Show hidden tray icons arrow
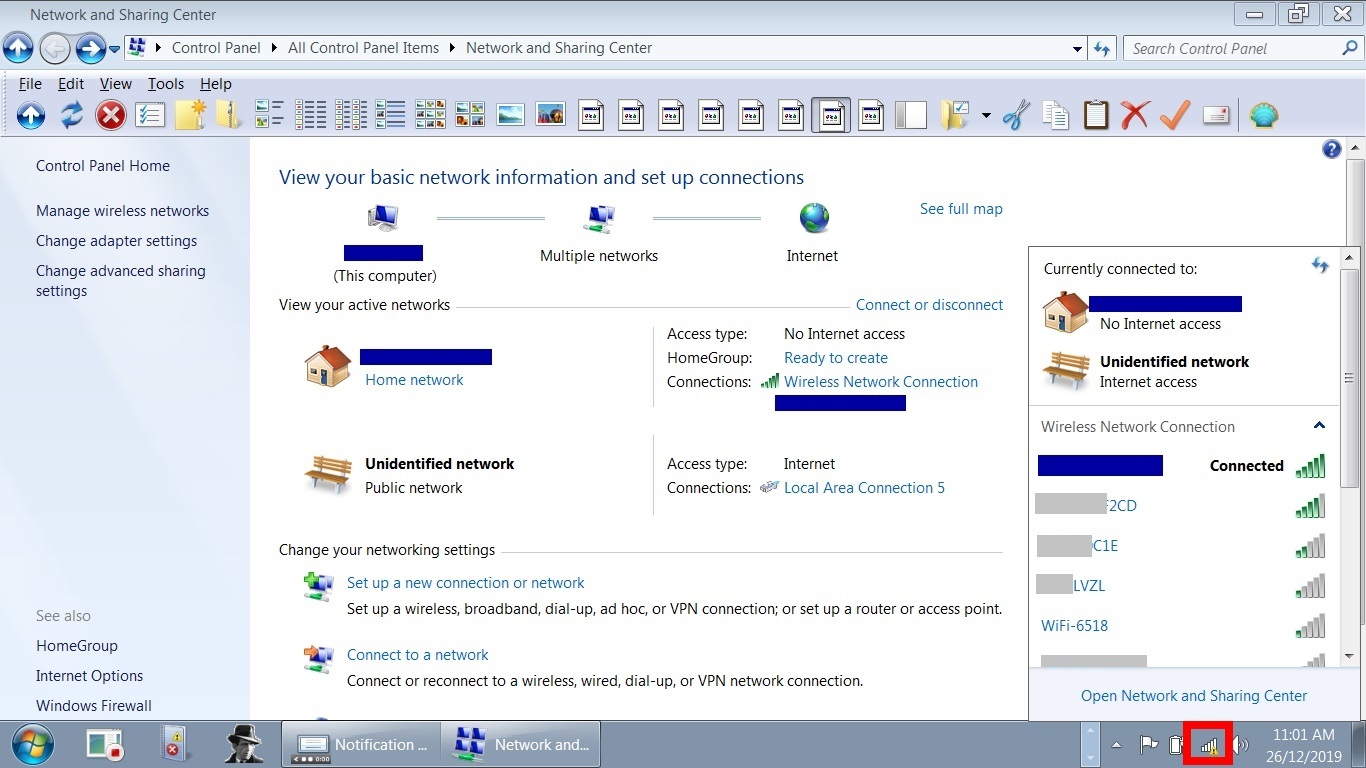The image size is (1366, 768). (1117, 745)
